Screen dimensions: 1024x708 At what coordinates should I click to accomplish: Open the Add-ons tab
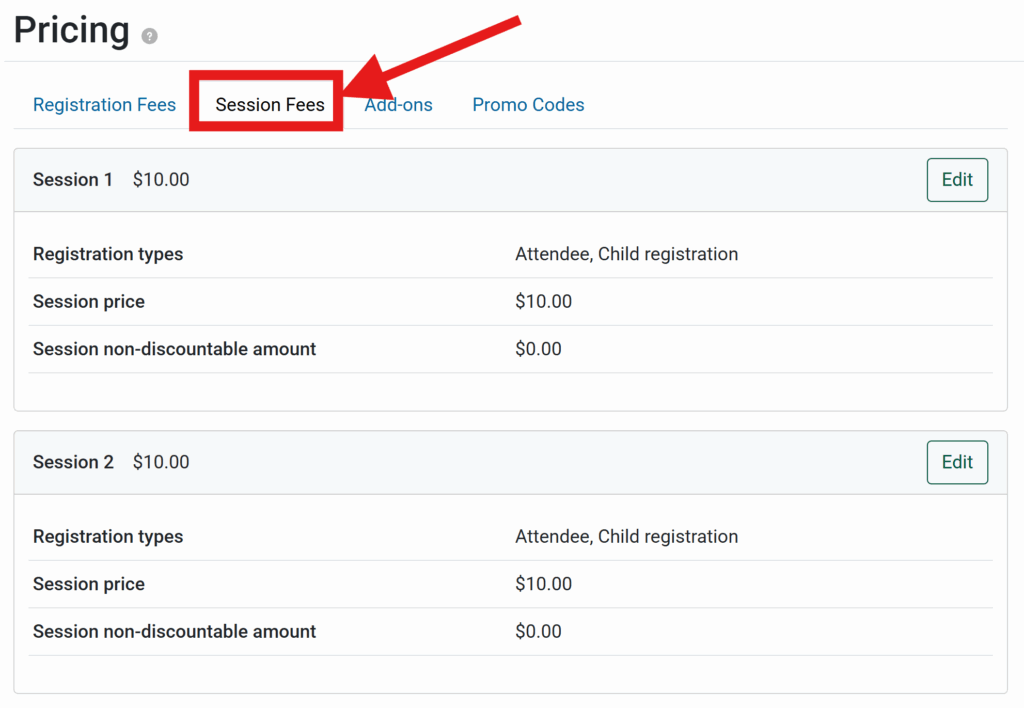click(x=399, y=105)
